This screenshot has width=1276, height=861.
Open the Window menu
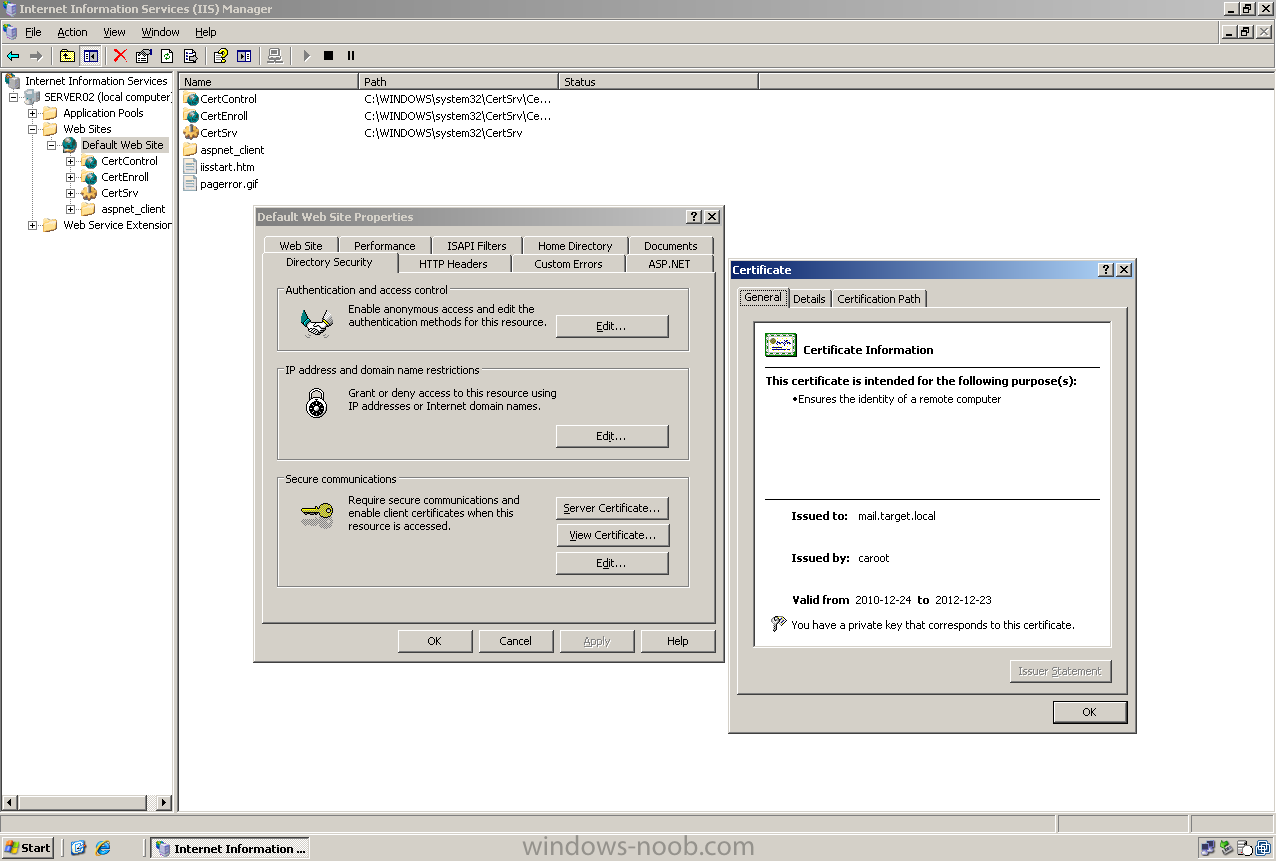(x=160, y=32)
